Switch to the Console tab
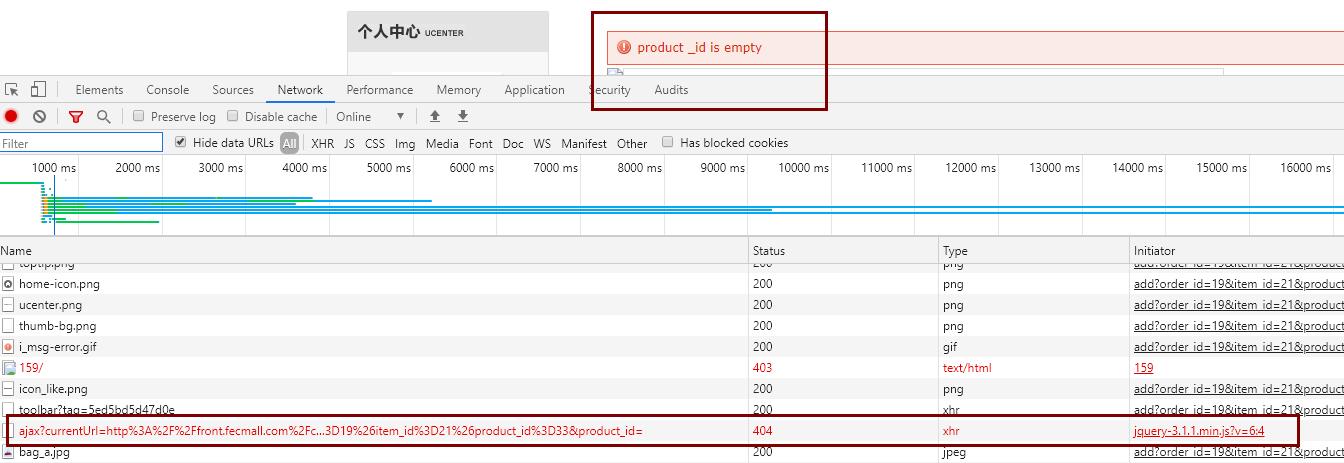 (x=167, y=89)
